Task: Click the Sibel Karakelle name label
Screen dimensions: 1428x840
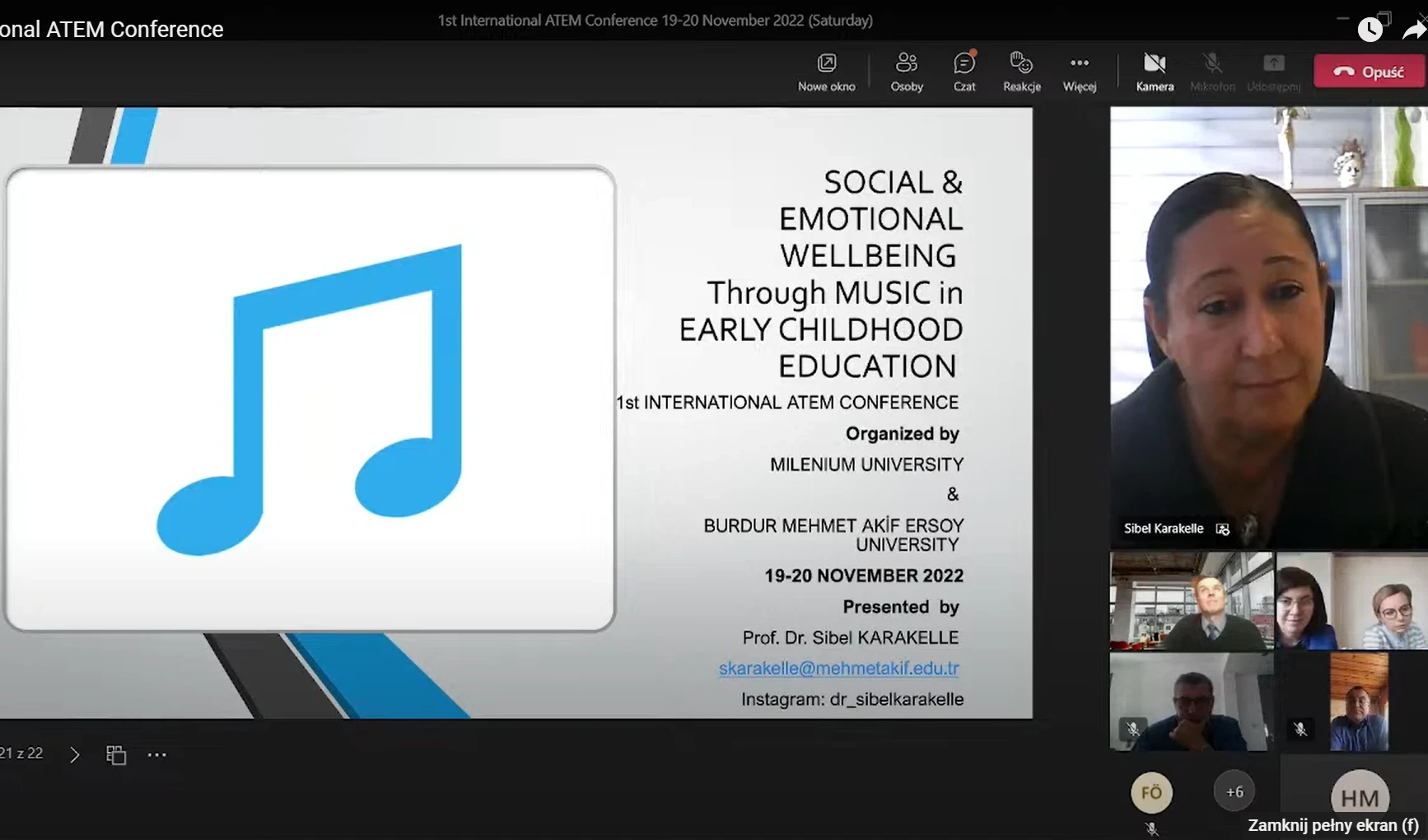Action: coord(1163,529)
